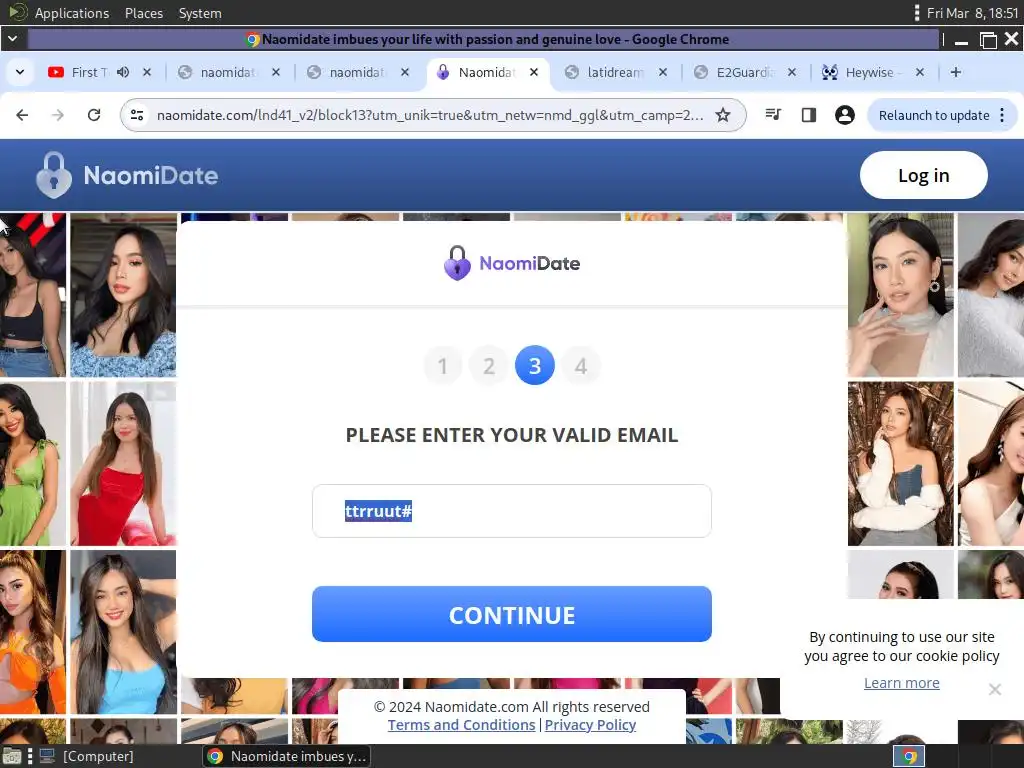Open the Places menu
The width and height of the screenshot is (1024, 768).
click(144, 13)
